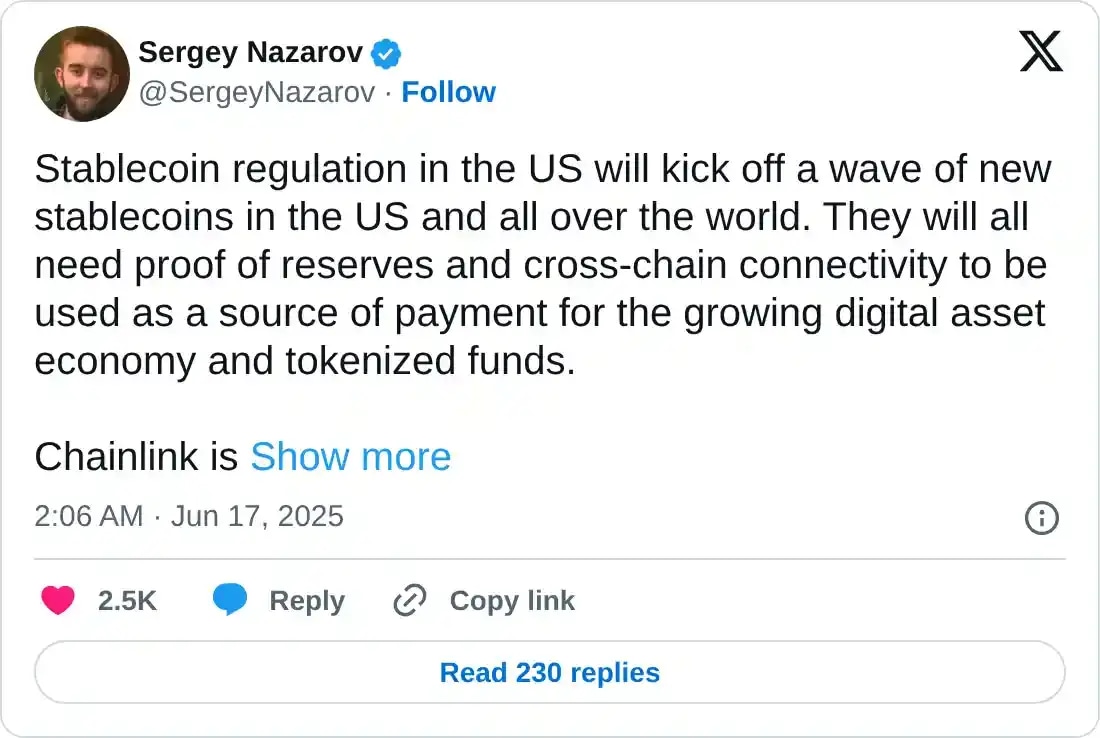Click the chain link copy icon

click(410, 600)
